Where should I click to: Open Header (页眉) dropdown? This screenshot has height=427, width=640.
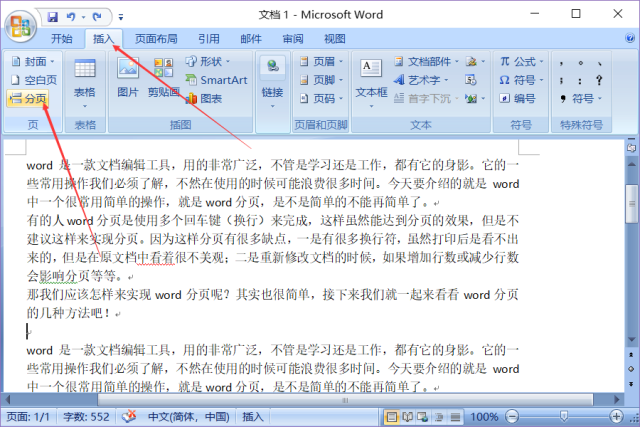point(322,61)
